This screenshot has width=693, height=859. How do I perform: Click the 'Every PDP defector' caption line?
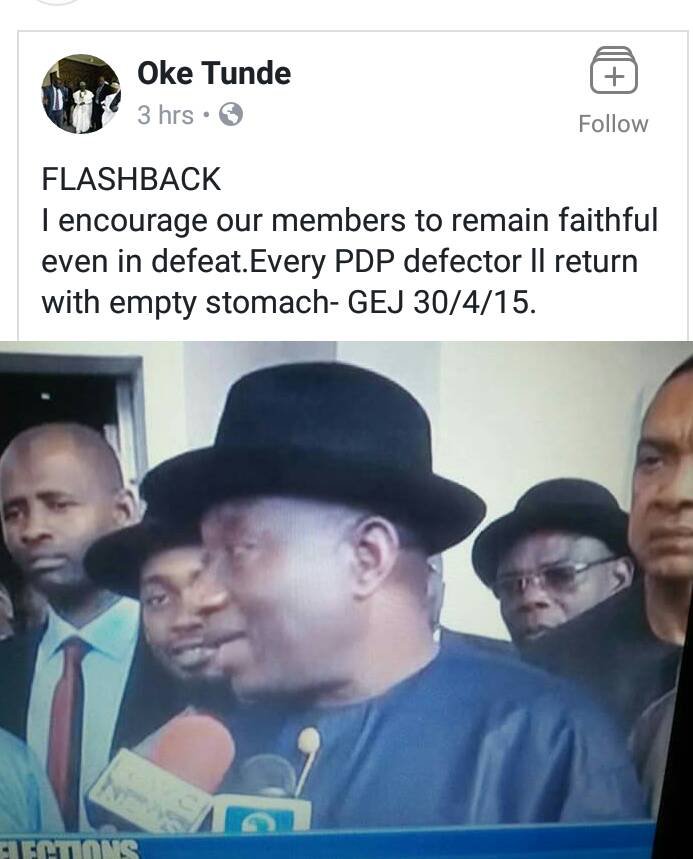[340, 261]
